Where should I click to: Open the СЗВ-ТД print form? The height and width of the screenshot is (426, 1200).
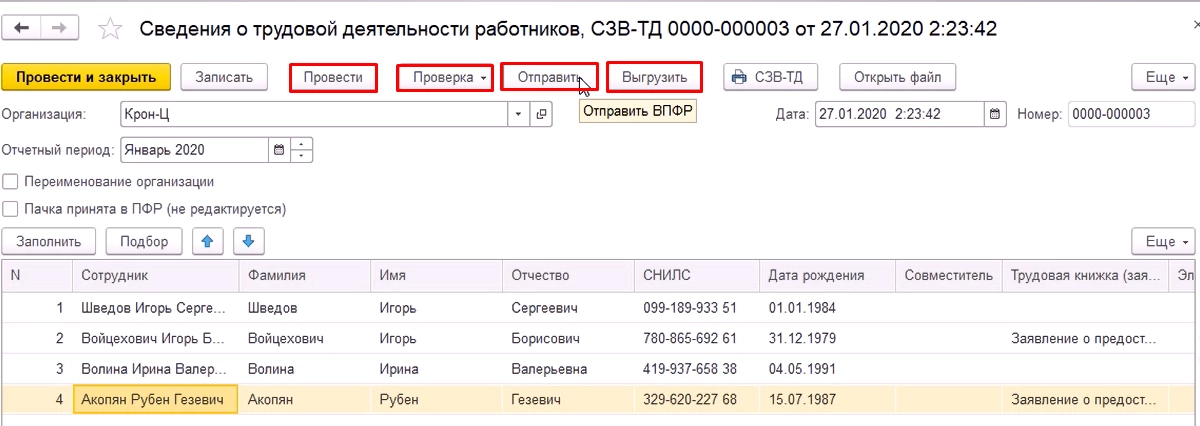[774, 77]
